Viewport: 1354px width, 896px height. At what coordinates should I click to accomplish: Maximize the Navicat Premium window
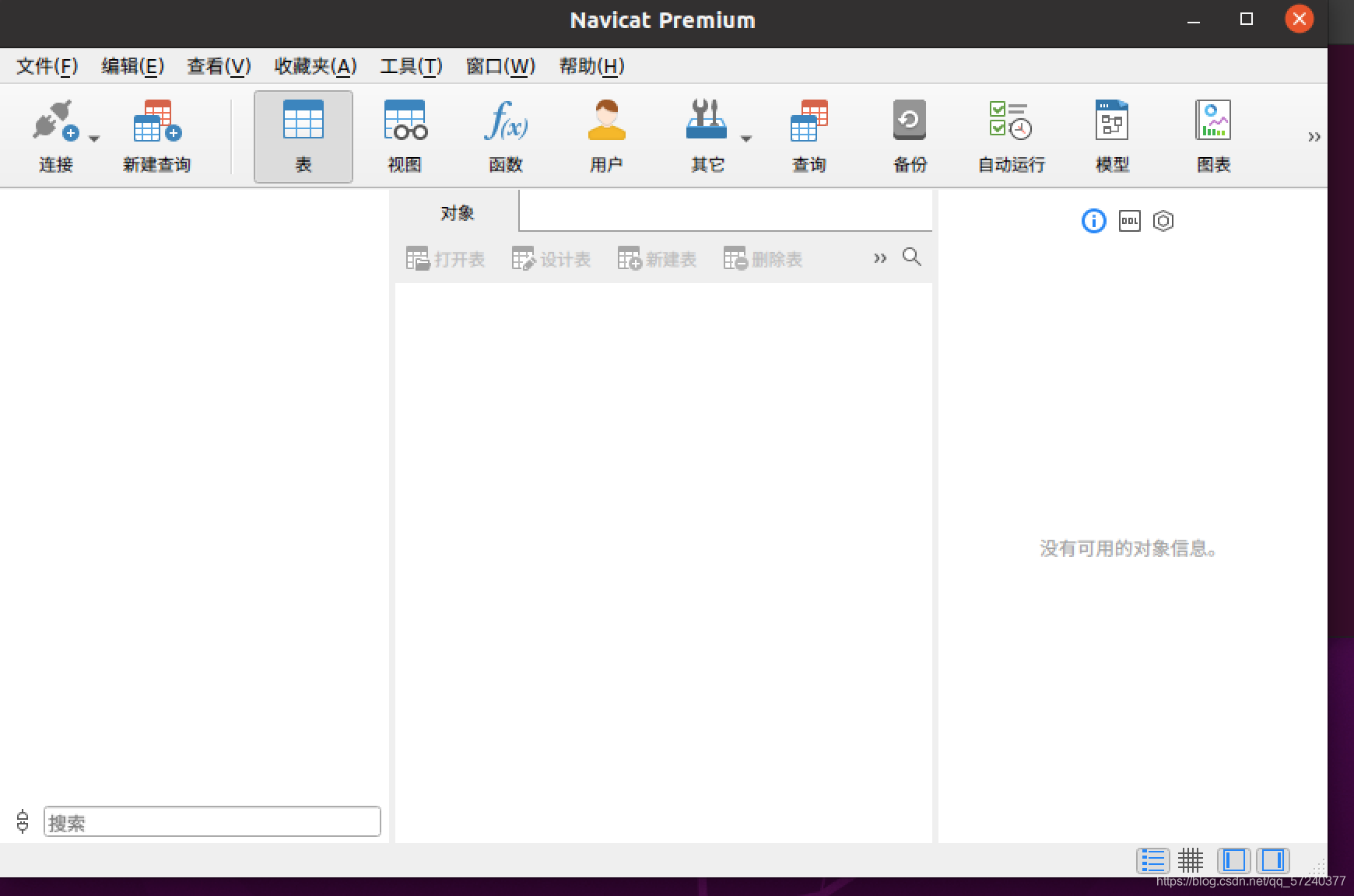click(1246, 19)
